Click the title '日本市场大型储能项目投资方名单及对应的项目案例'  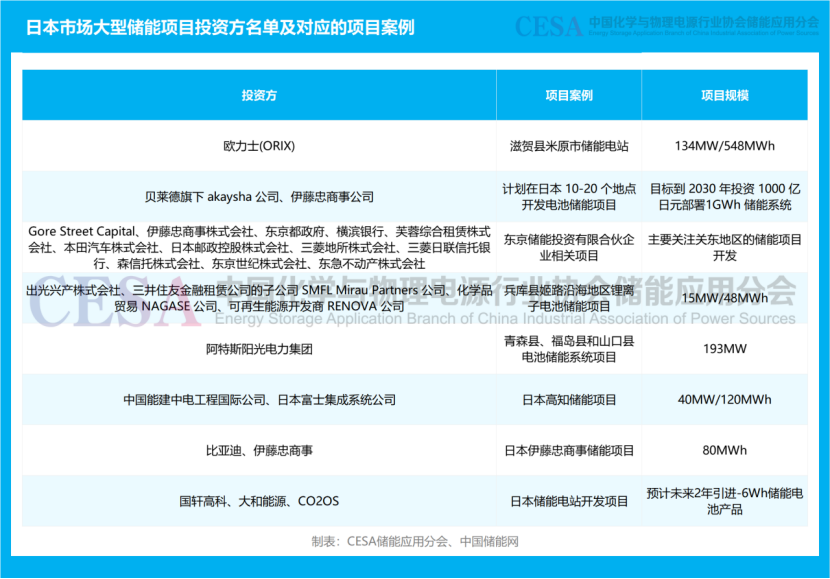pos(220,28)
